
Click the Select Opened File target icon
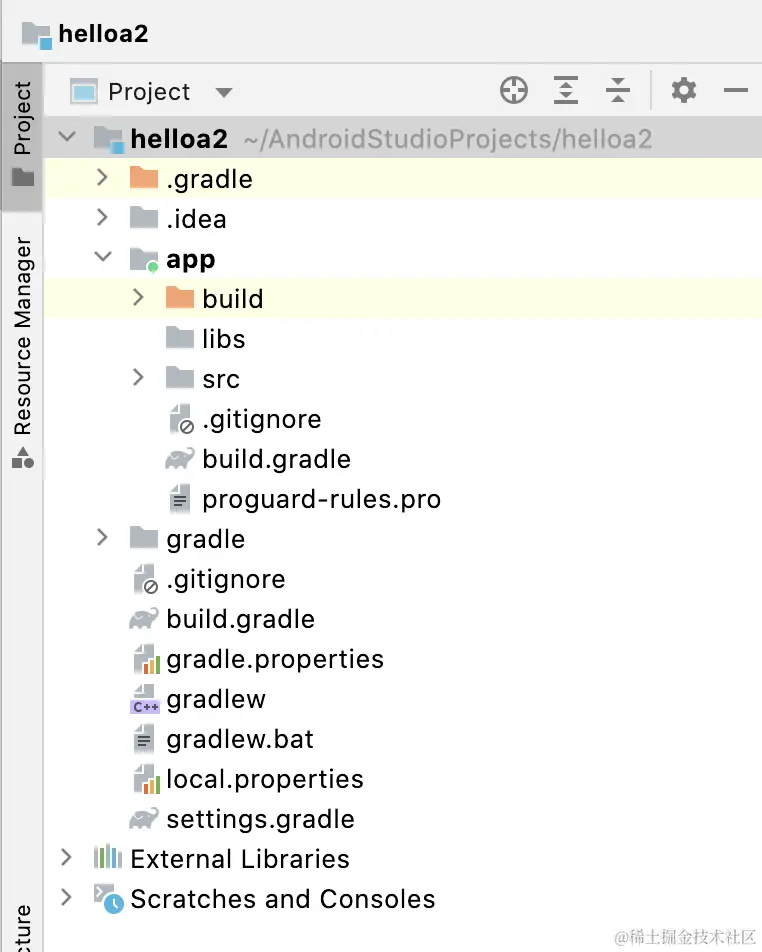tap(513, 92)
